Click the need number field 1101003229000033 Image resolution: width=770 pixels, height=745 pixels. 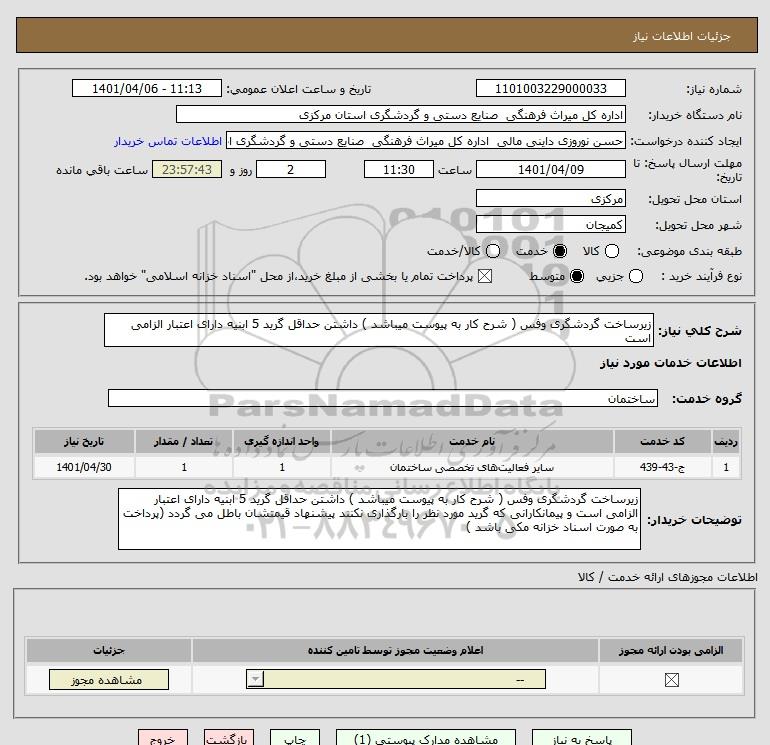point(550,88)
